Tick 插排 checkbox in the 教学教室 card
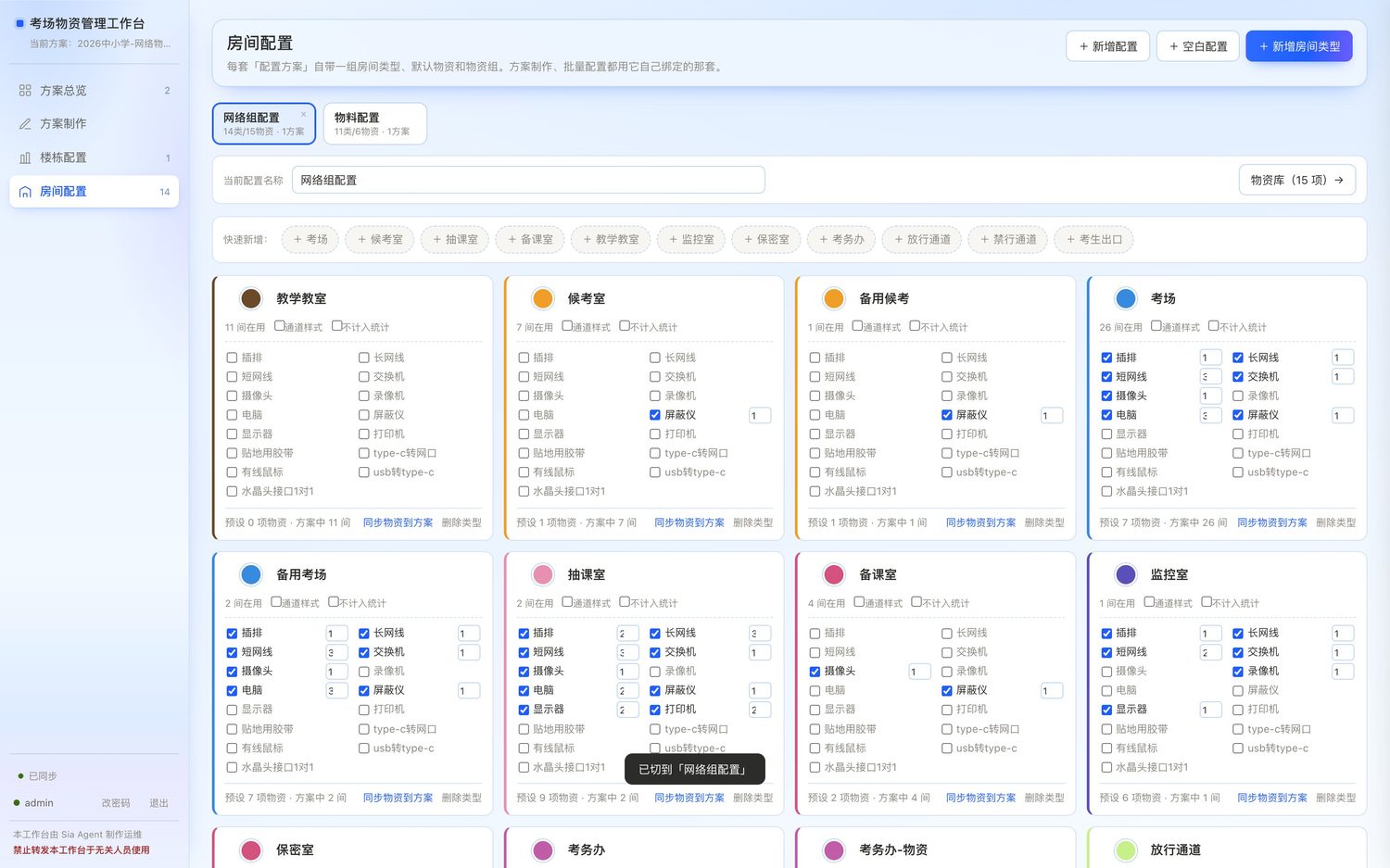Screen dimensions: 1390x868 232,358
